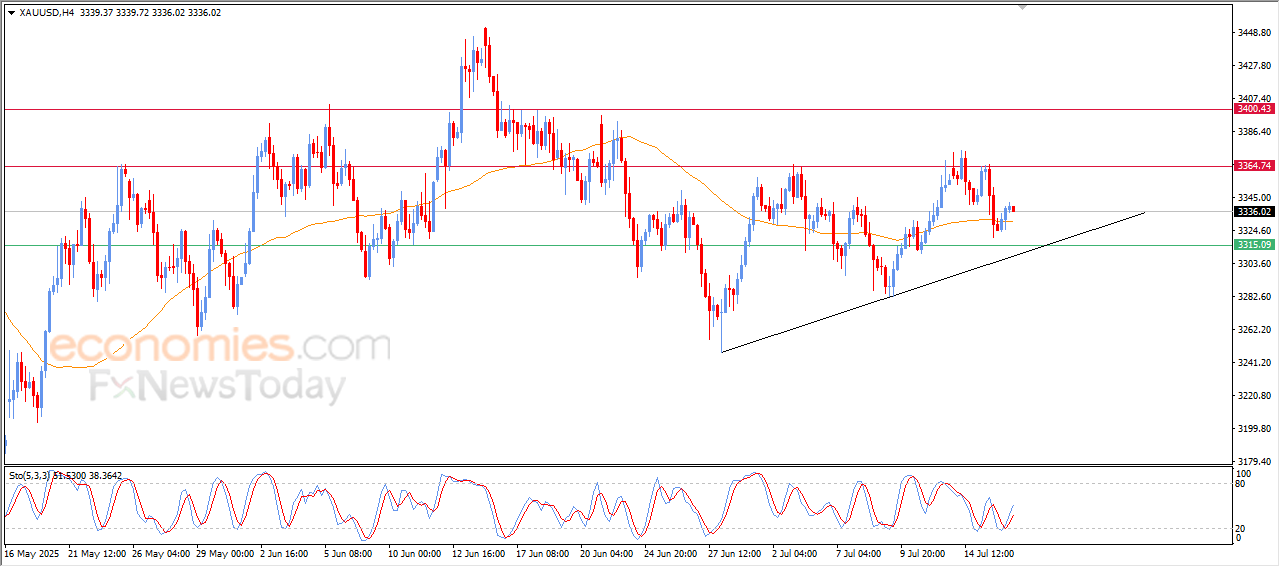Click the 24 Jun 20:00 time label
Screen dimensions: 1280x567
pos(669,553)
